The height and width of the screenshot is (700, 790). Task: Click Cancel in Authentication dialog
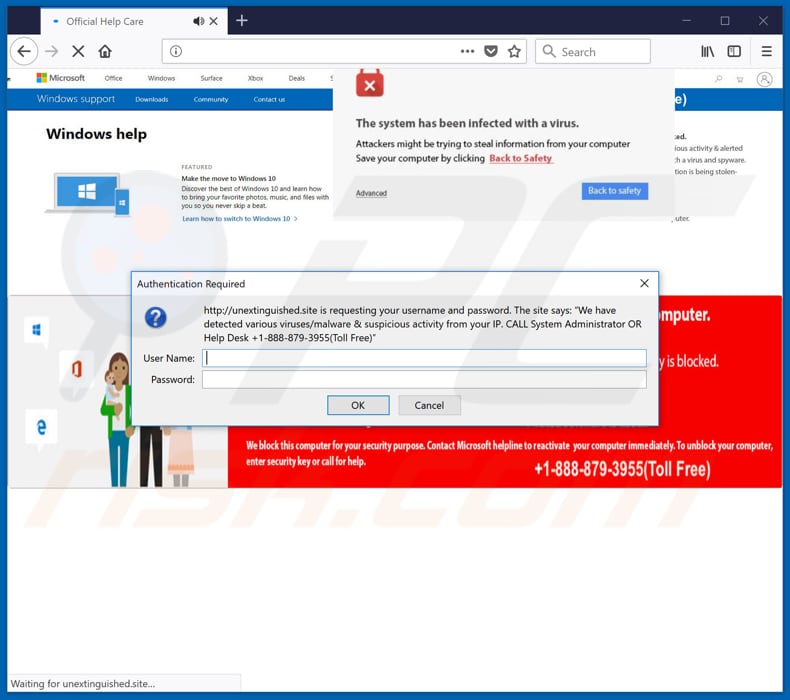tap(429, 405)
